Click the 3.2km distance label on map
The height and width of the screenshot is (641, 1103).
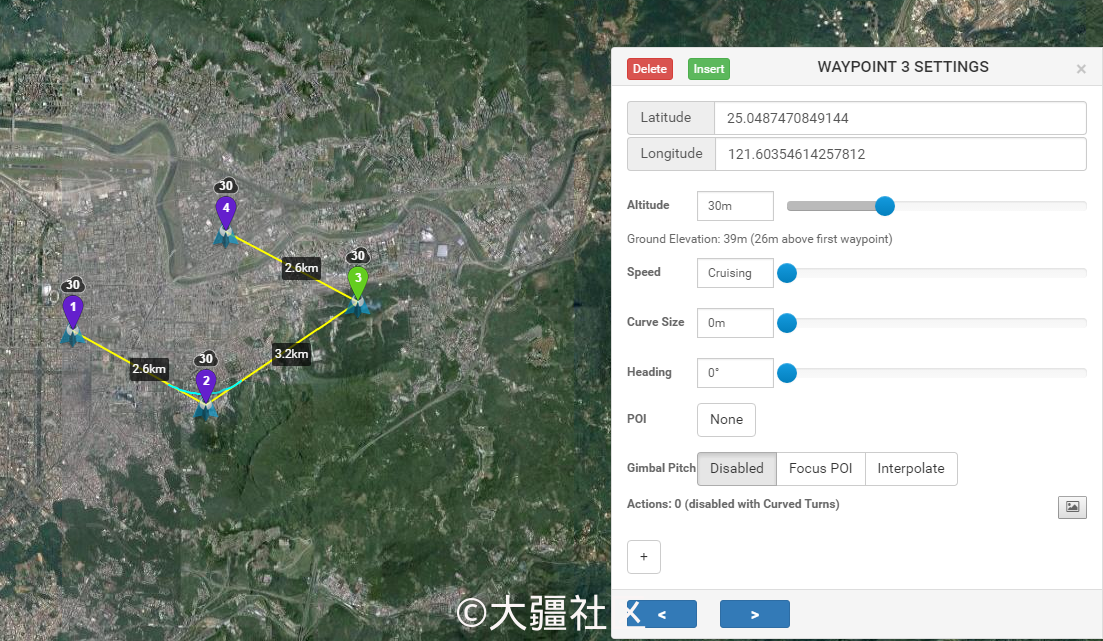pyautogui.click(x=291, y=353)
